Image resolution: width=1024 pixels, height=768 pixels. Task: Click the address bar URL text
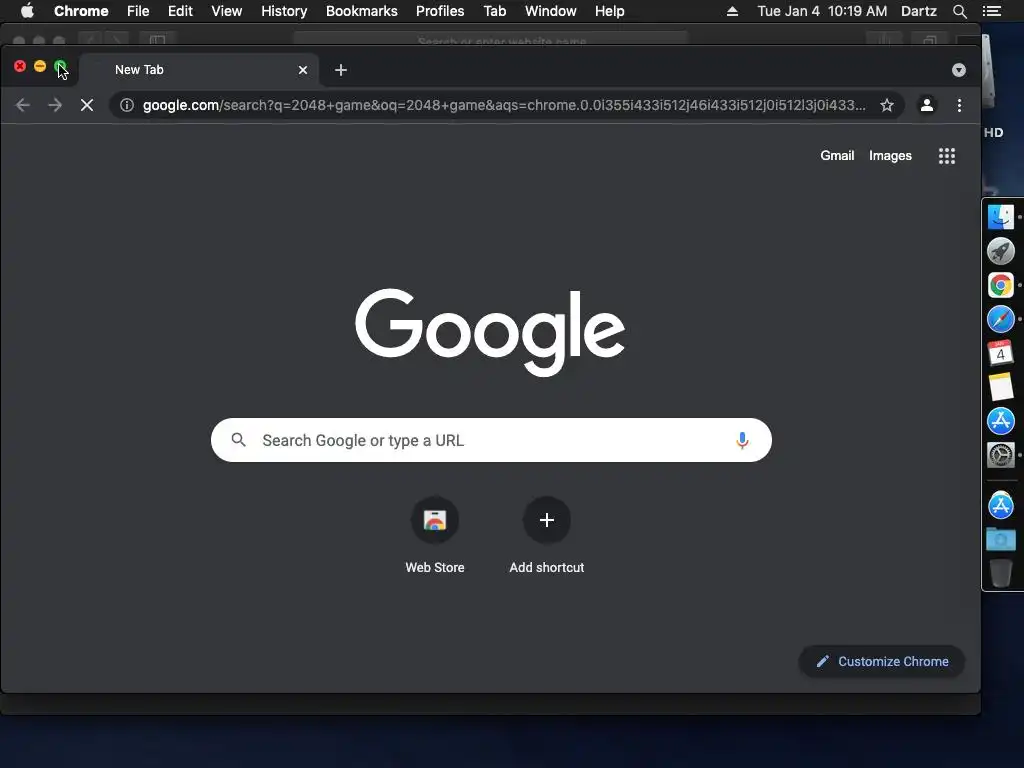point(504,105)
